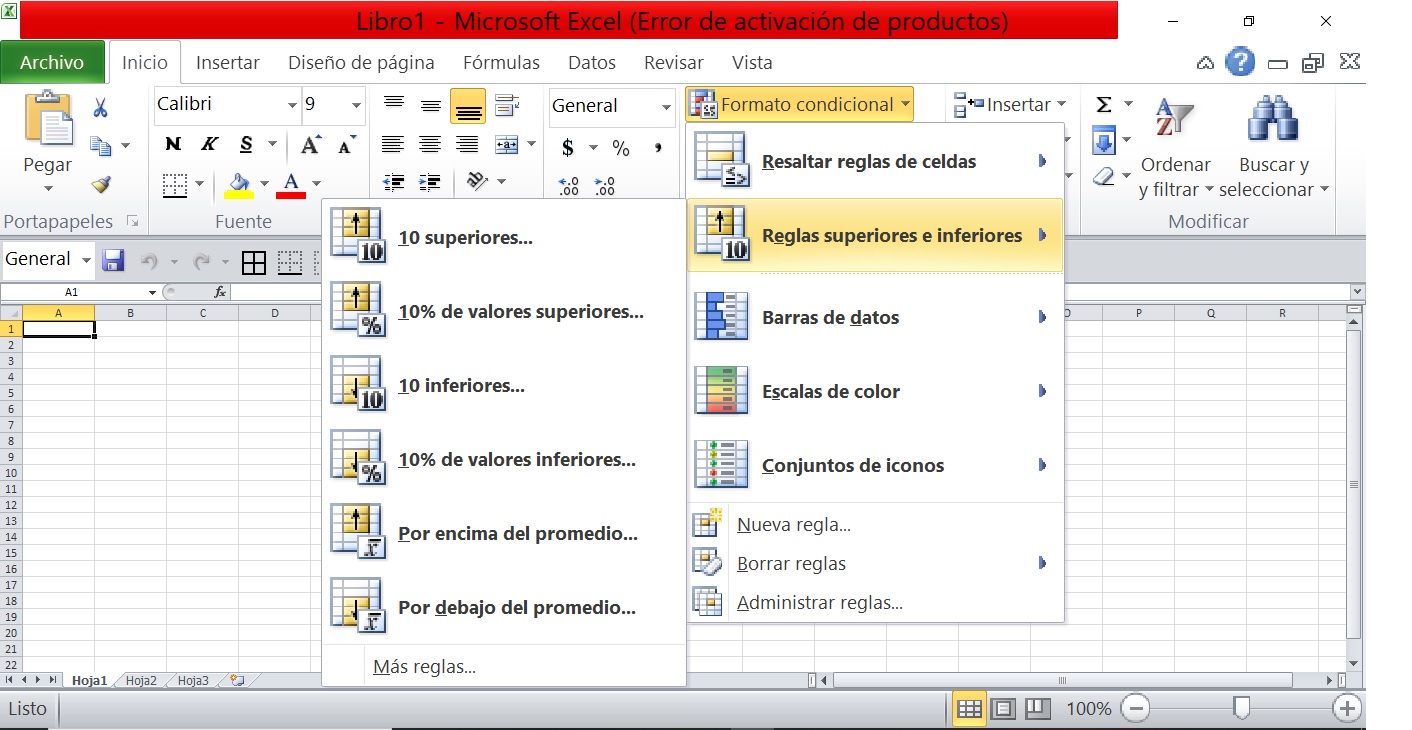Click Ordenar y filtrar button

1176,146
